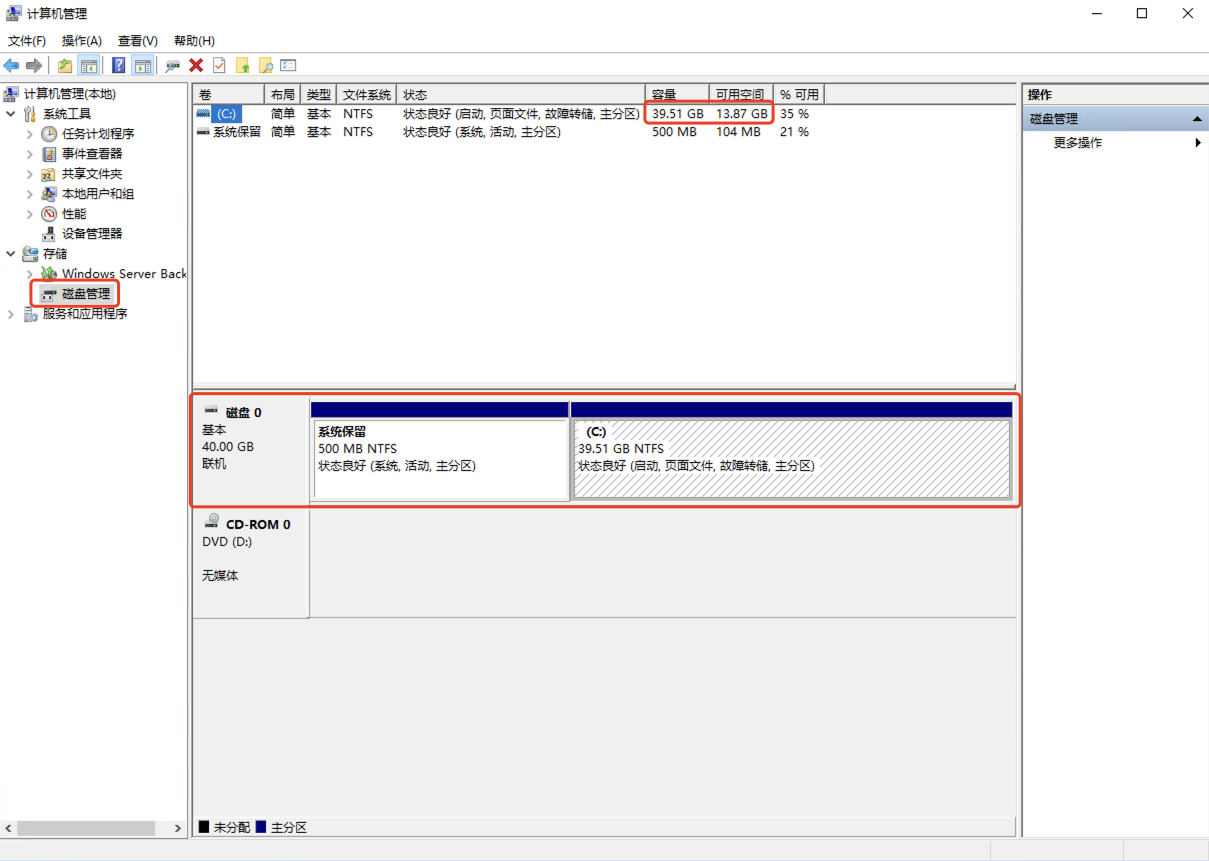Toggle the Show/Hide Console Tree icon
This screenshot has height=861, width=1209.
tap(89, 65)
